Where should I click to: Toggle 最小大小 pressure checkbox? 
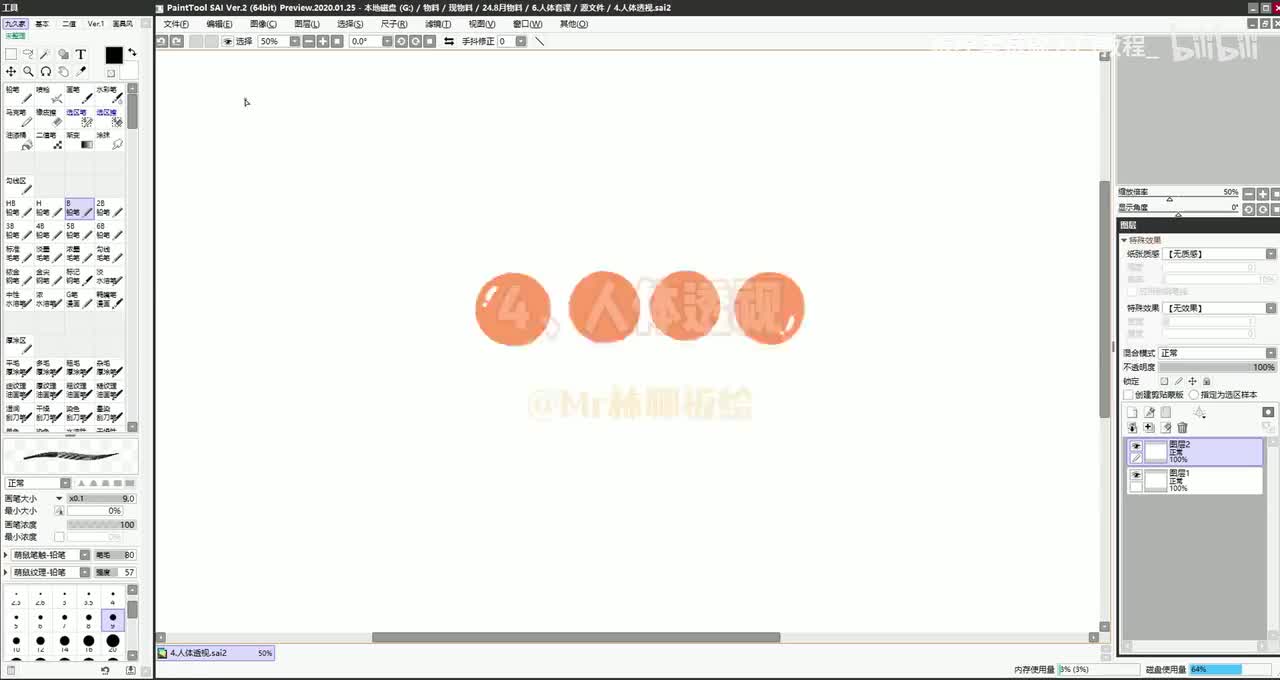click(59, 511)
